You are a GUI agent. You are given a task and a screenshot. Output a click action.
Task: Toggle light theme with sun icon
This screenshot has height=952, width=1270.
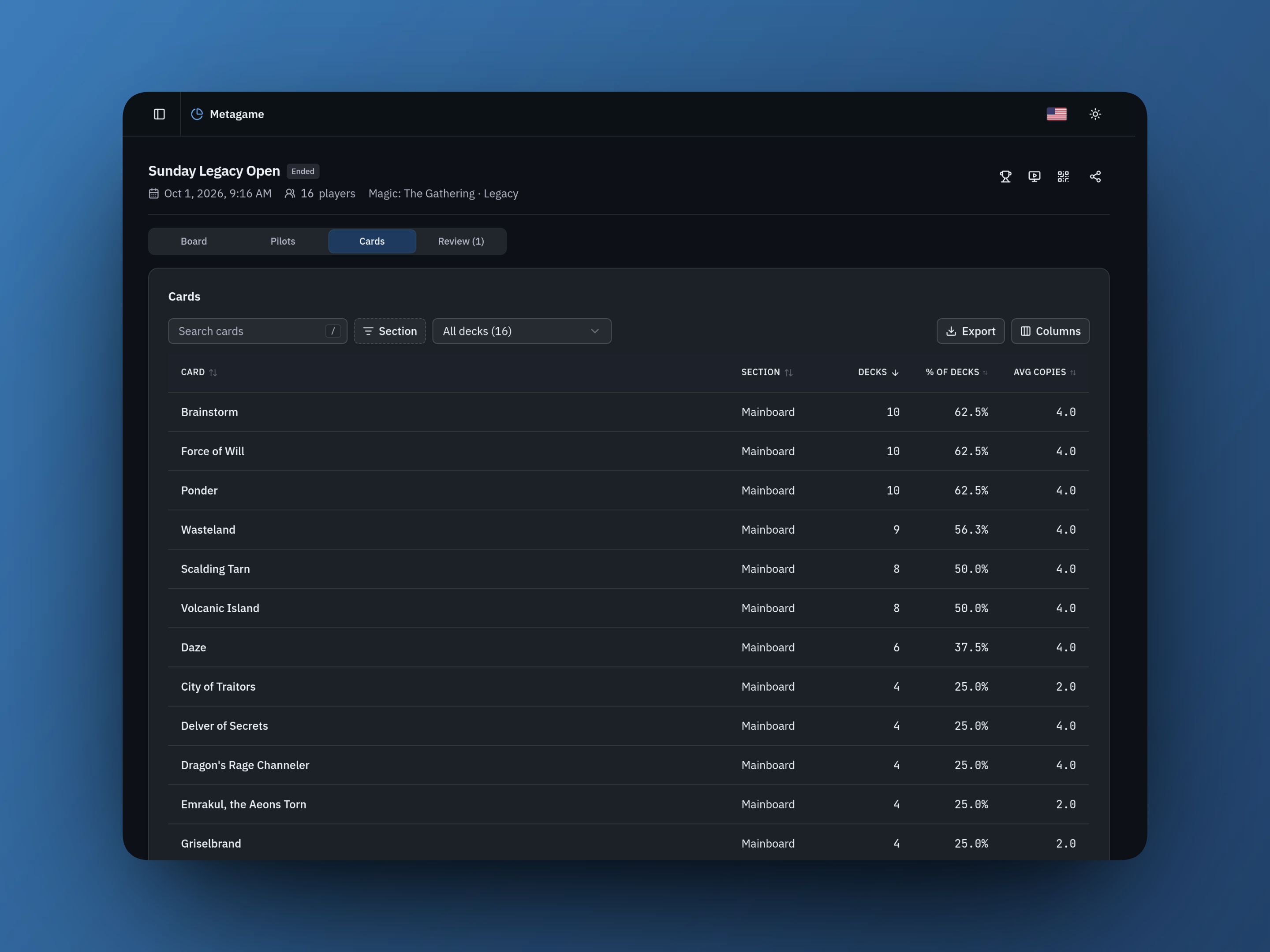1095,114
